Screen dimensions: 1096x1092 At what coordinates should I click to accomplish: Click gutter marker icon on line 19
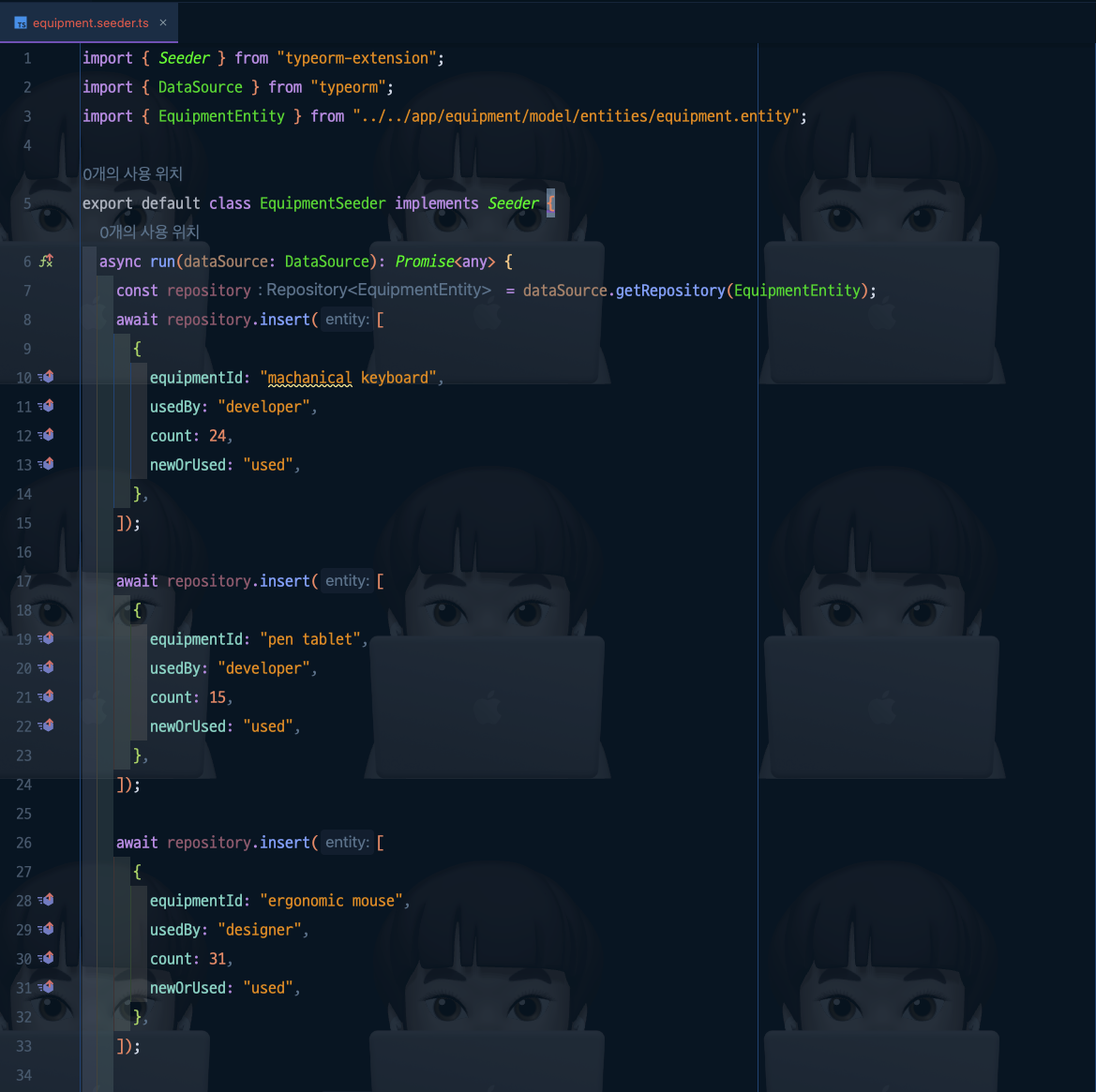coord(46,638)
